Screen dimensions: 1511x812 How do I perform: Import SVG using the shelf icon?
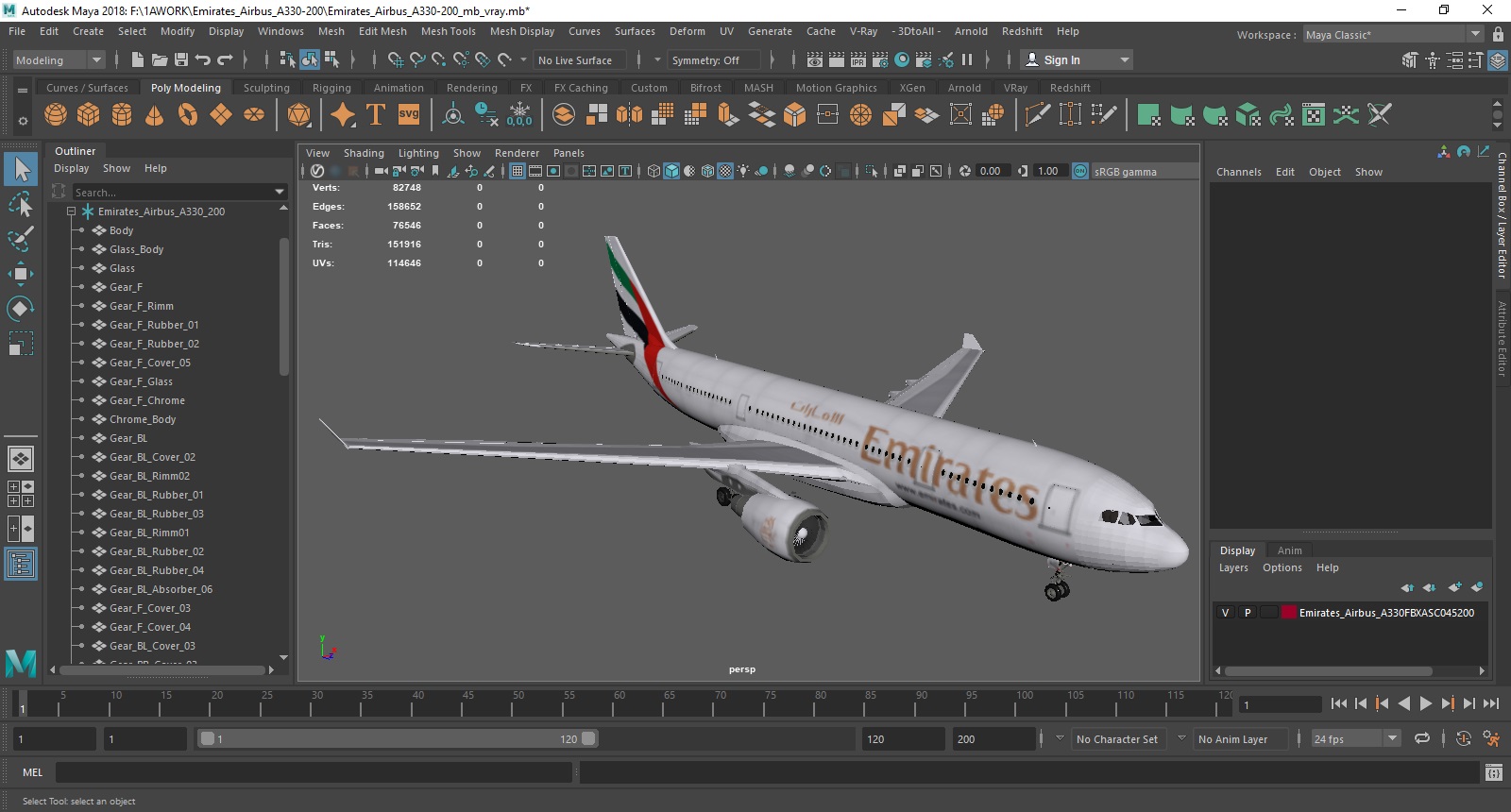[409, 115]
